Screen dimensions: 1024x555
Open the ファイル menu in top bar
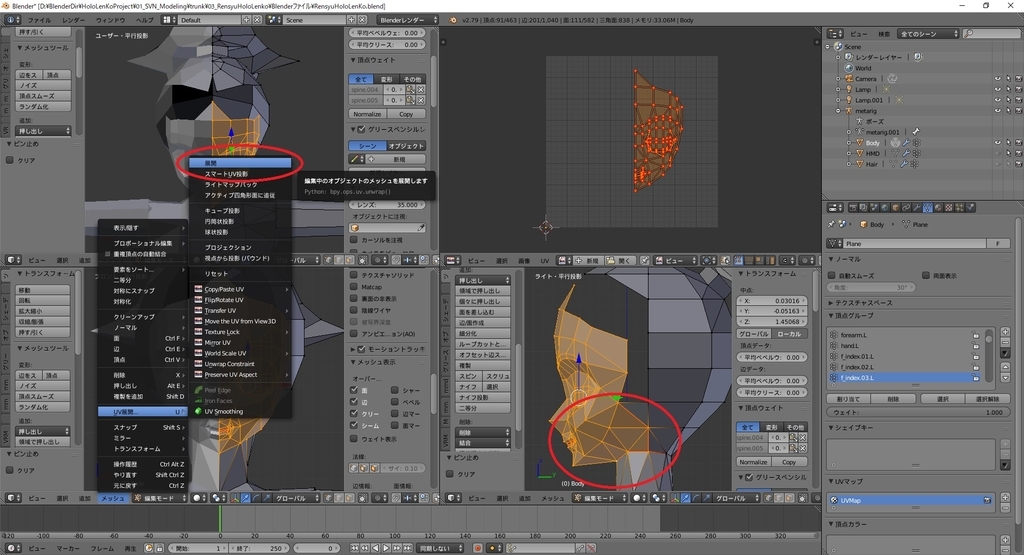click(39, 20)
